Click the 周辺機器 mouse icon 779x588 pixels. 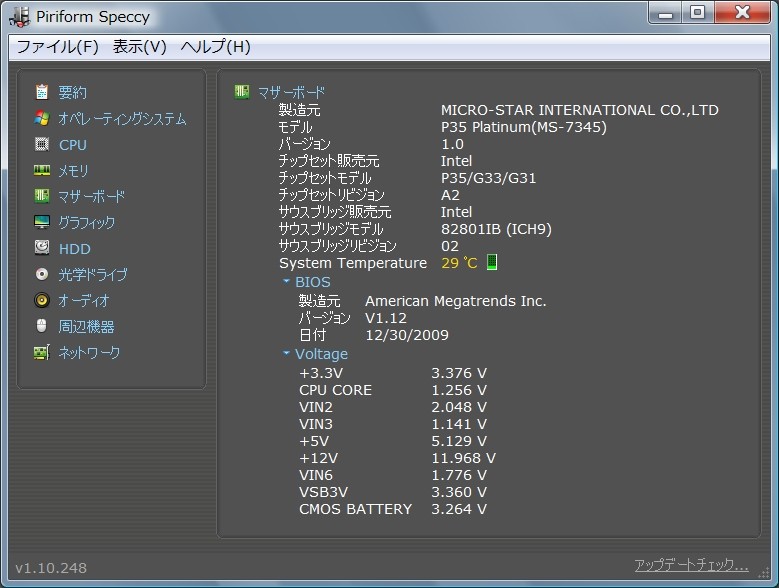[42, 326]
